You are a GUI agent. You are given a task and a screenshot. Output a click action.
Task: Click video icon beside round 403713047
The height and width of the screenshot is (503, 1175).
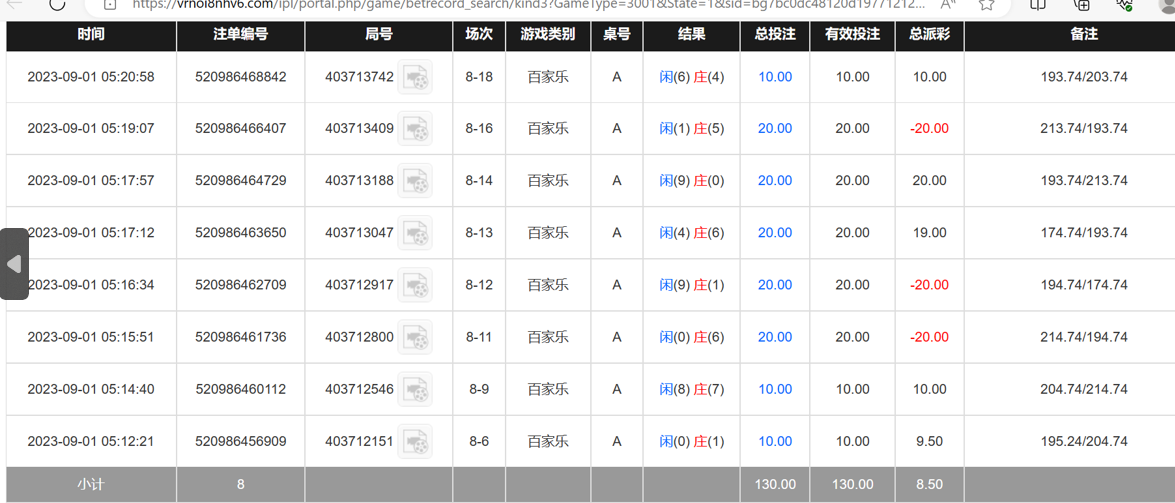pos(415,233)
